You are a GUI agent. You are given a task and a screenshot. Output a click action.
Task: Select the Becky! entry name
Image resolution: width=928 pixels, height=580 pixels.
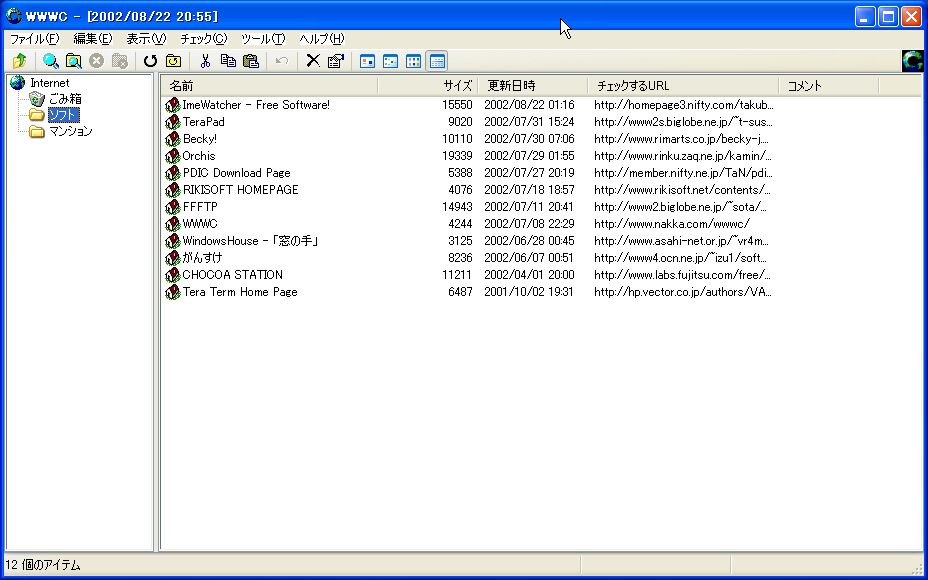tap(199, 139)
